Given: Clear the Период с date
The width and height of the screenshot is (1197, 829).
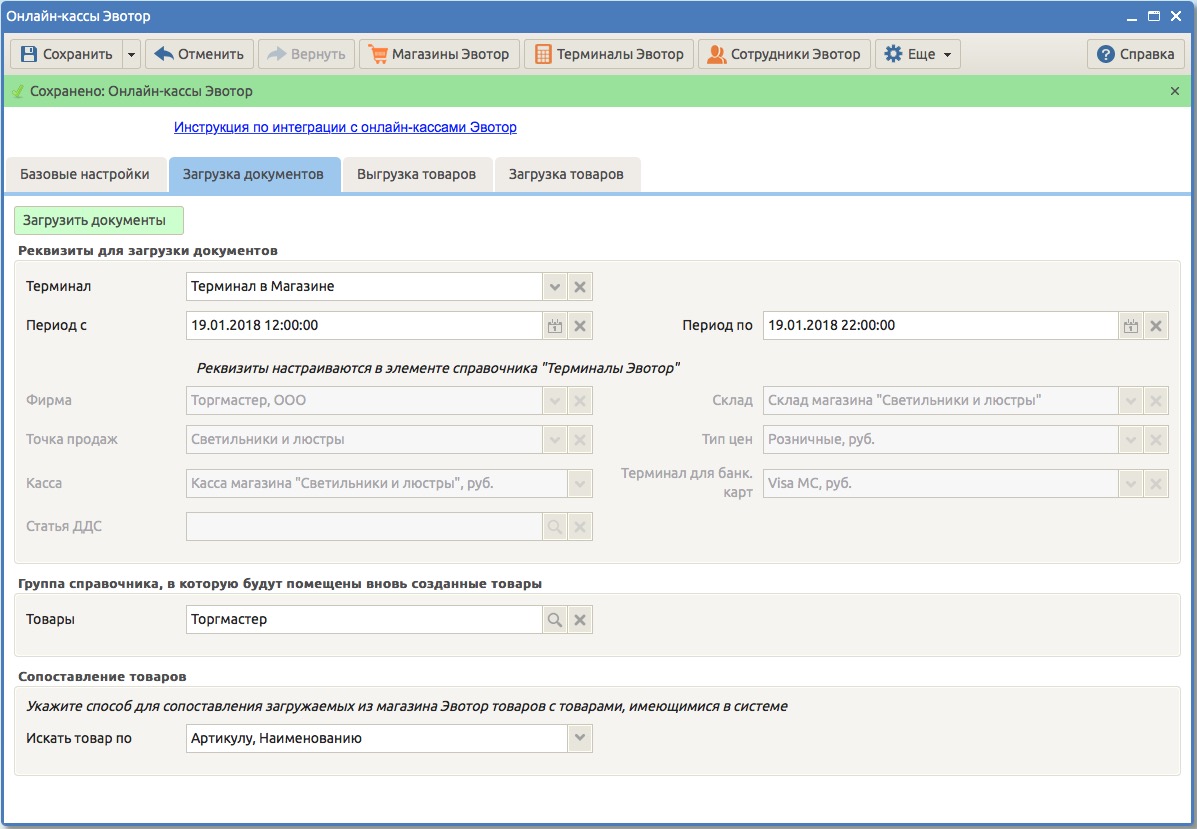Looking at the screenshot, I should coord(580,326).
